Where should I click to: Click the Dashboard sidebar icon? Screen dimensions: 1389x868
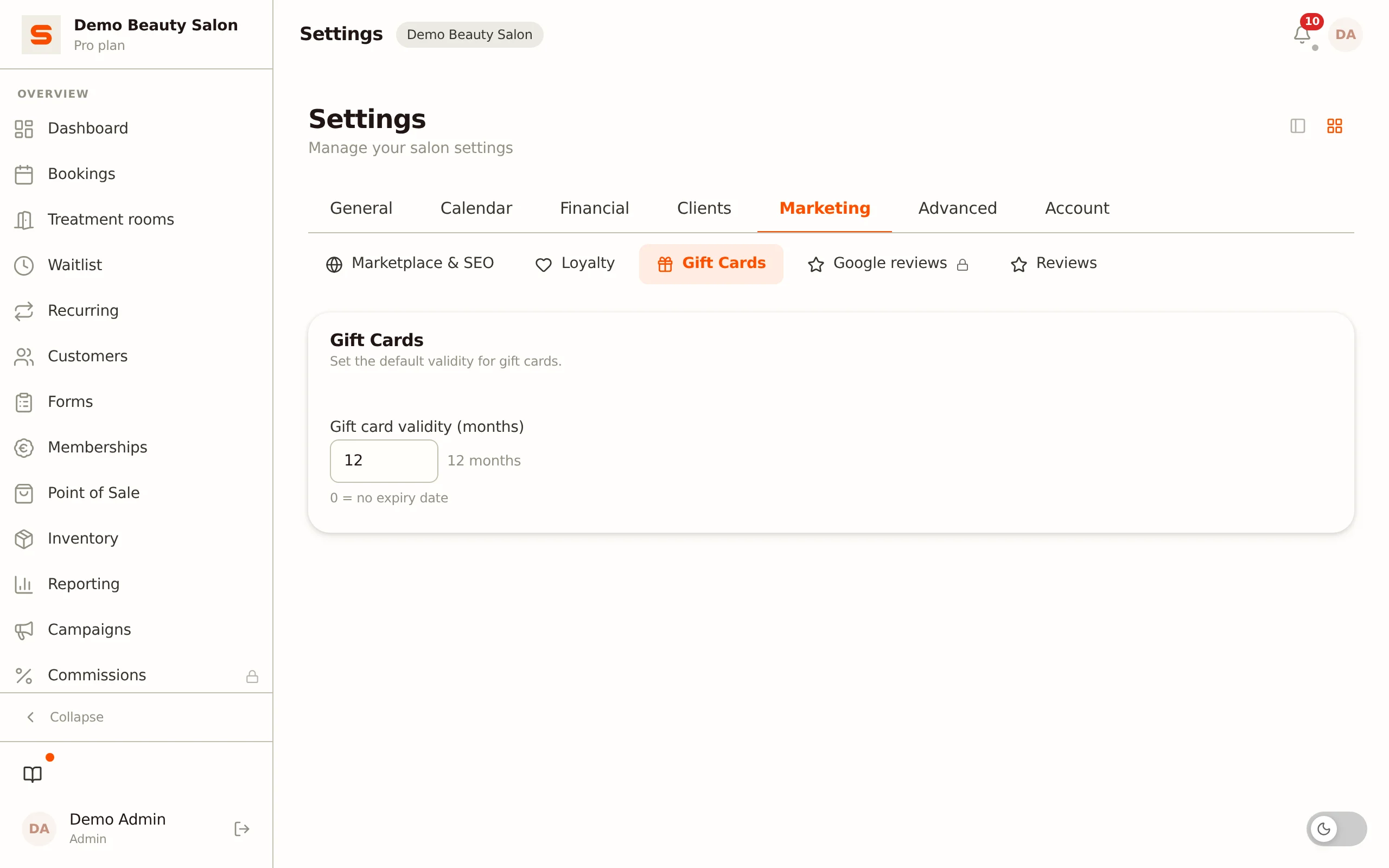(23, 129)
